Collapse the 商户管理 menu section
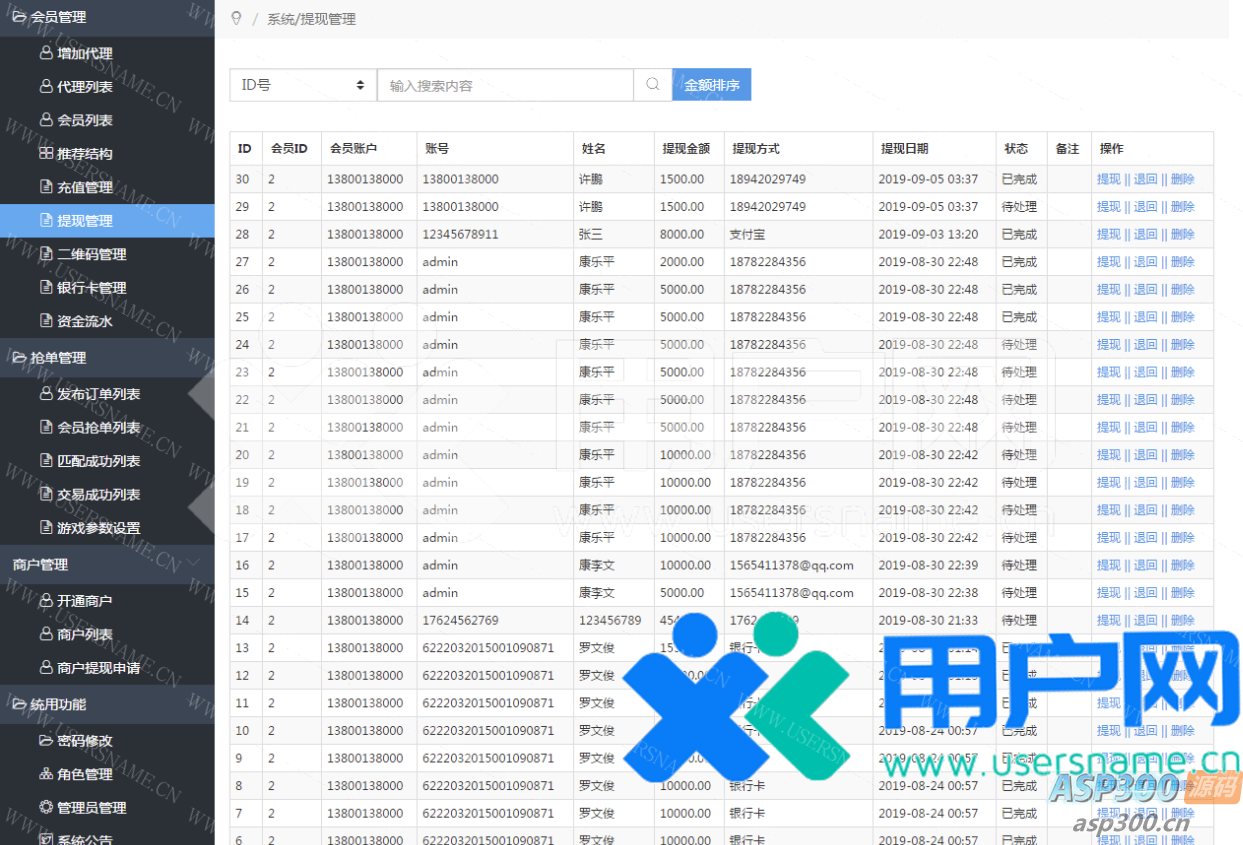This screenshot has height=845, width=1243. [107, 564]
